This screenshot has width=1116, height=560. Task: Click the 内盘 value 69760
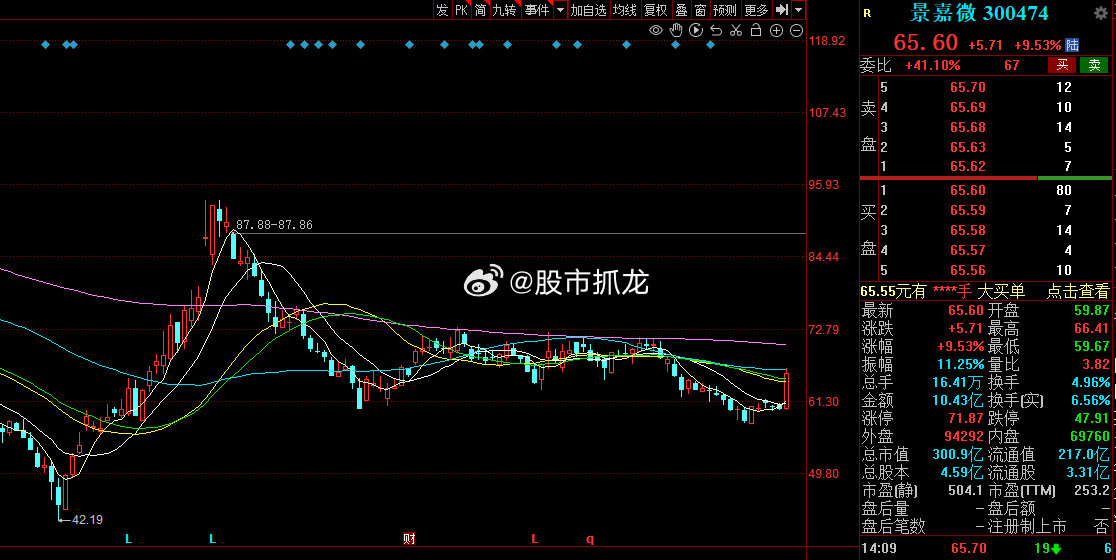click(1088, 437)
